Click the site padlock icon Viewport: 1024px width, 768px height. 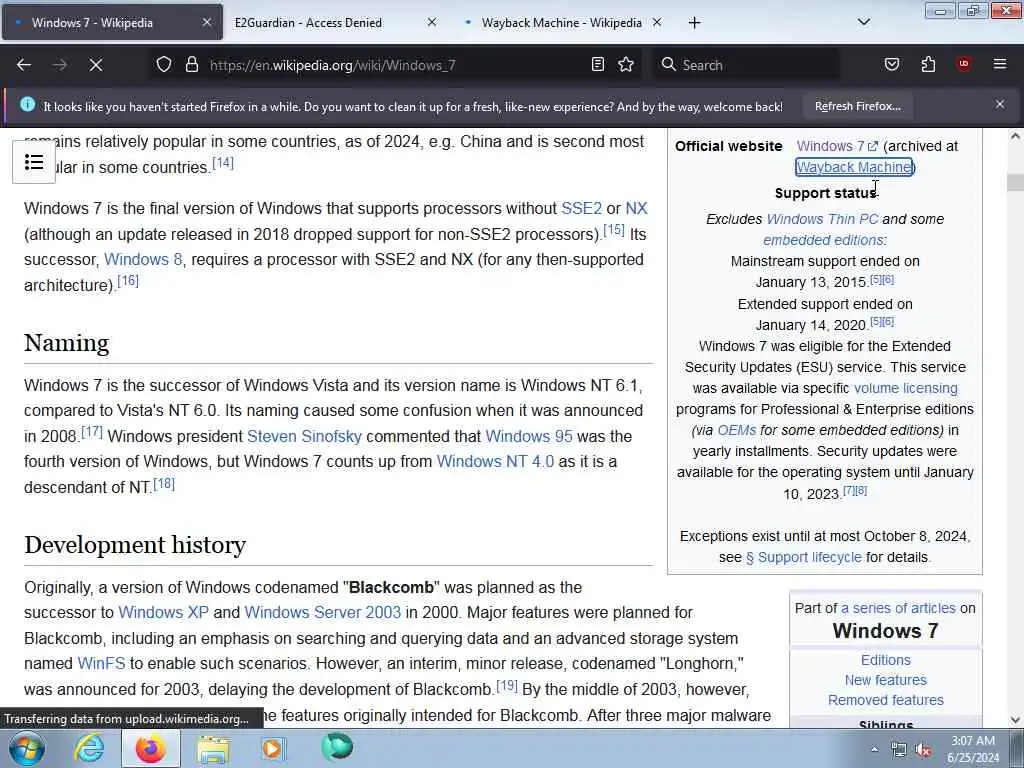click(191, 65)
